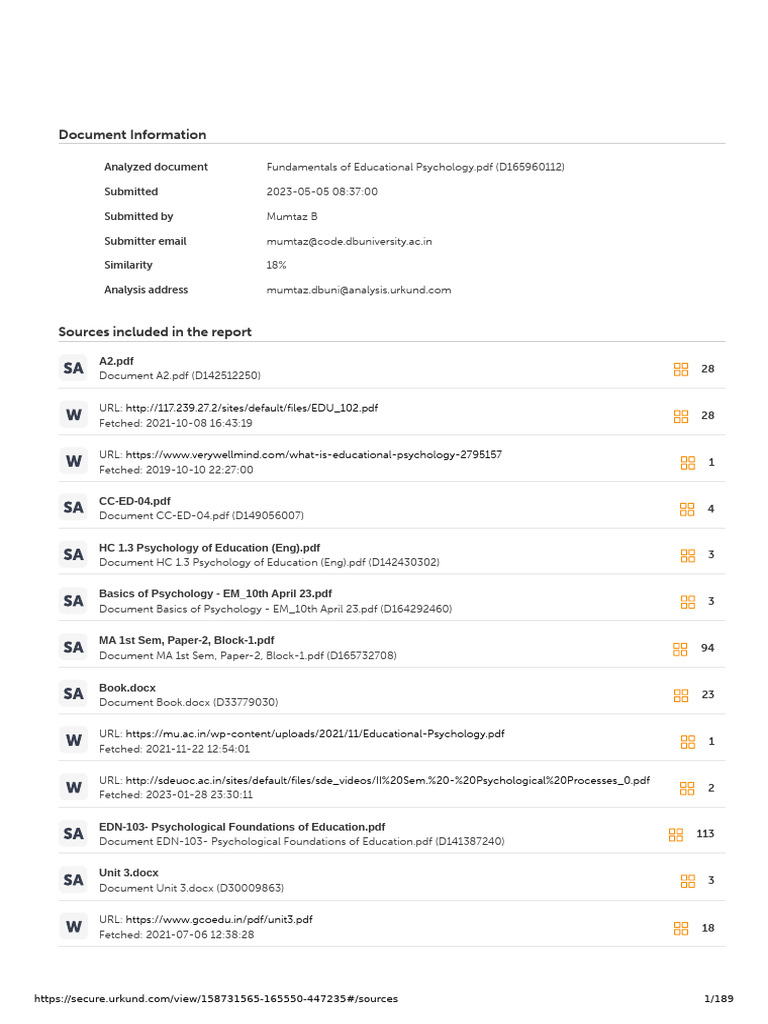
Task: Open the verywellmind educational psychology link
Action: [x=313, y=455]
